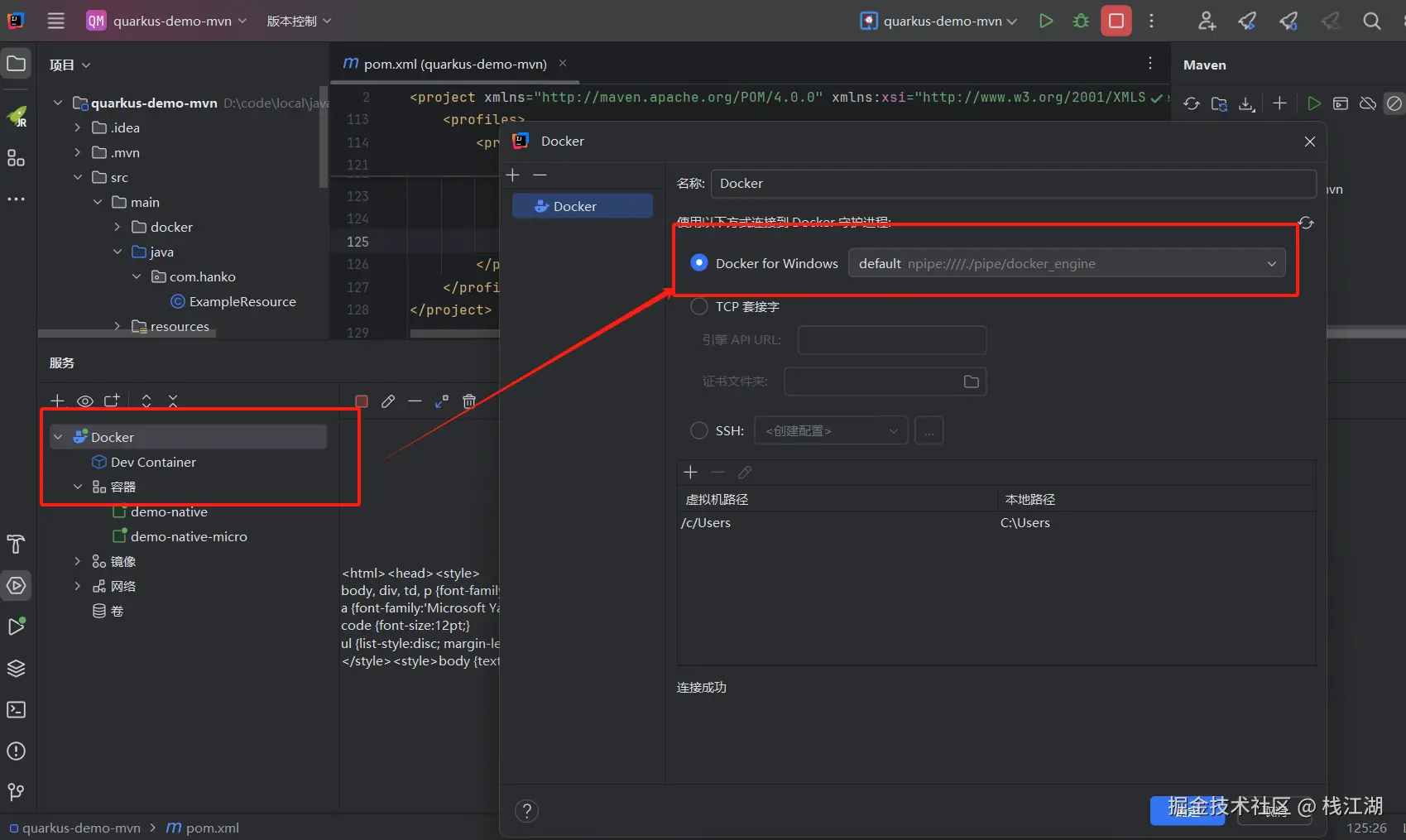Switch to the pom.xml editor tab
The height and width of the screenshot is (840, 1406).
(x=455, y=64)
